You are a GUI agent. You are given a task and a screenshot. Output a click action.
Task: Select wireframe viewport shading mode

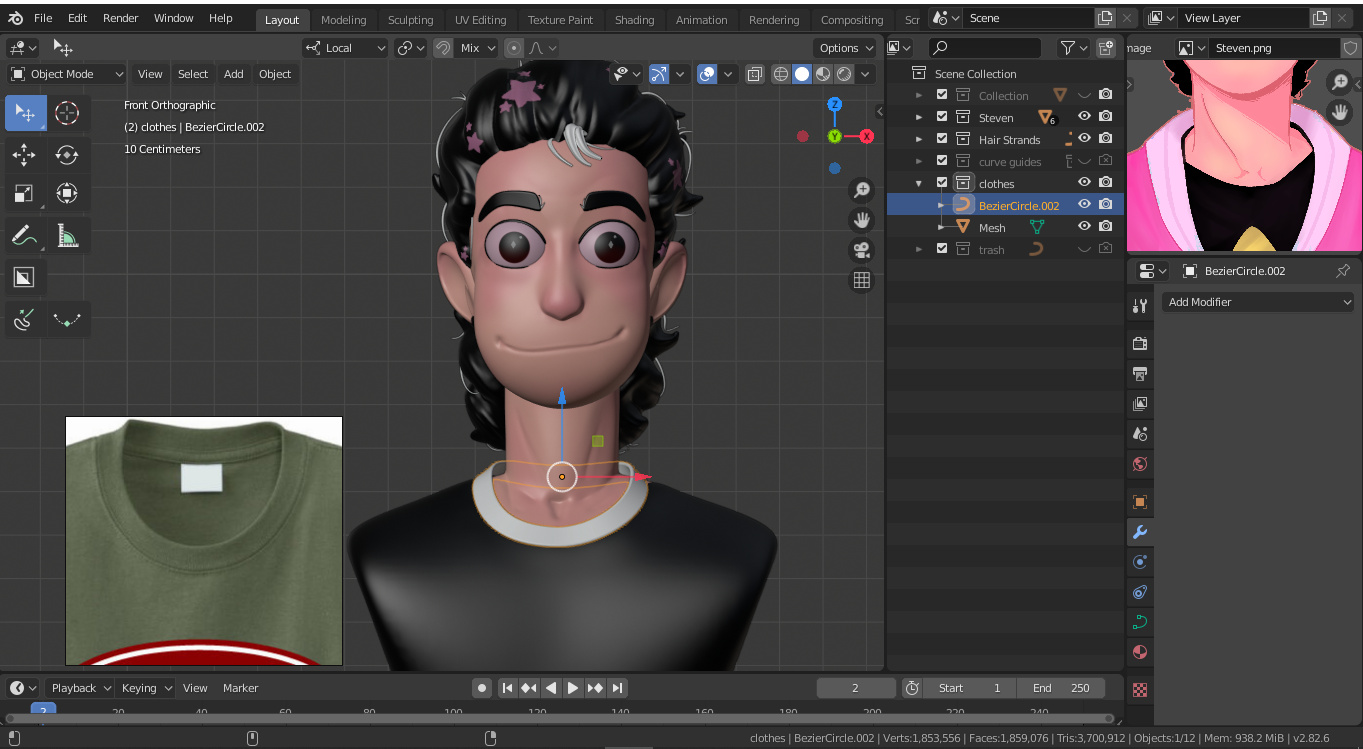click(781, 74)
